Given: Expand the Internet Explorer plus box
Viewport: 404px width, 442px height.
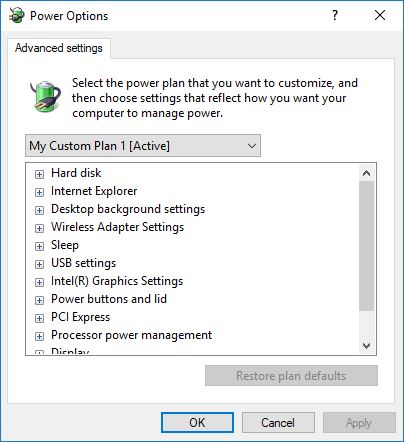Looking at the screenshot, I should [39, 192].
